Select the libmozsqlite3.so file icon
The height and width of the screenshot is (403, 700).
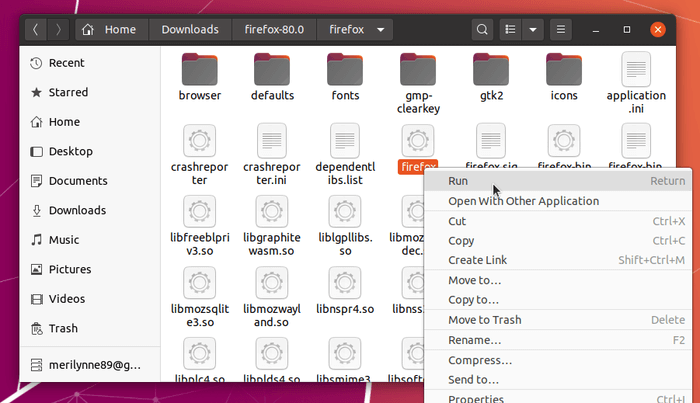(x=200, y=283)
